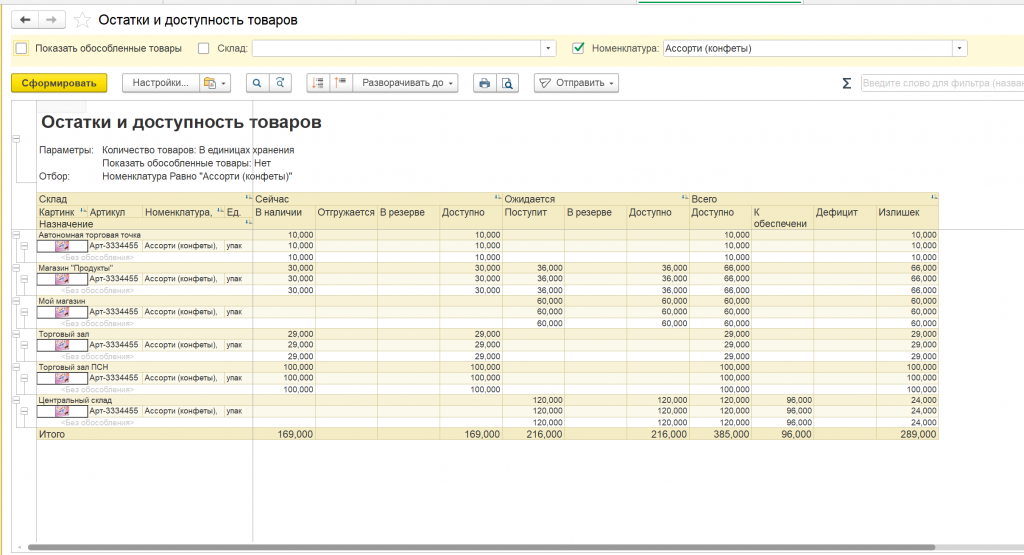1024x555 pixels.
Task: Open the Номенклатура field dropdown arrow
Action: (960, 48)
